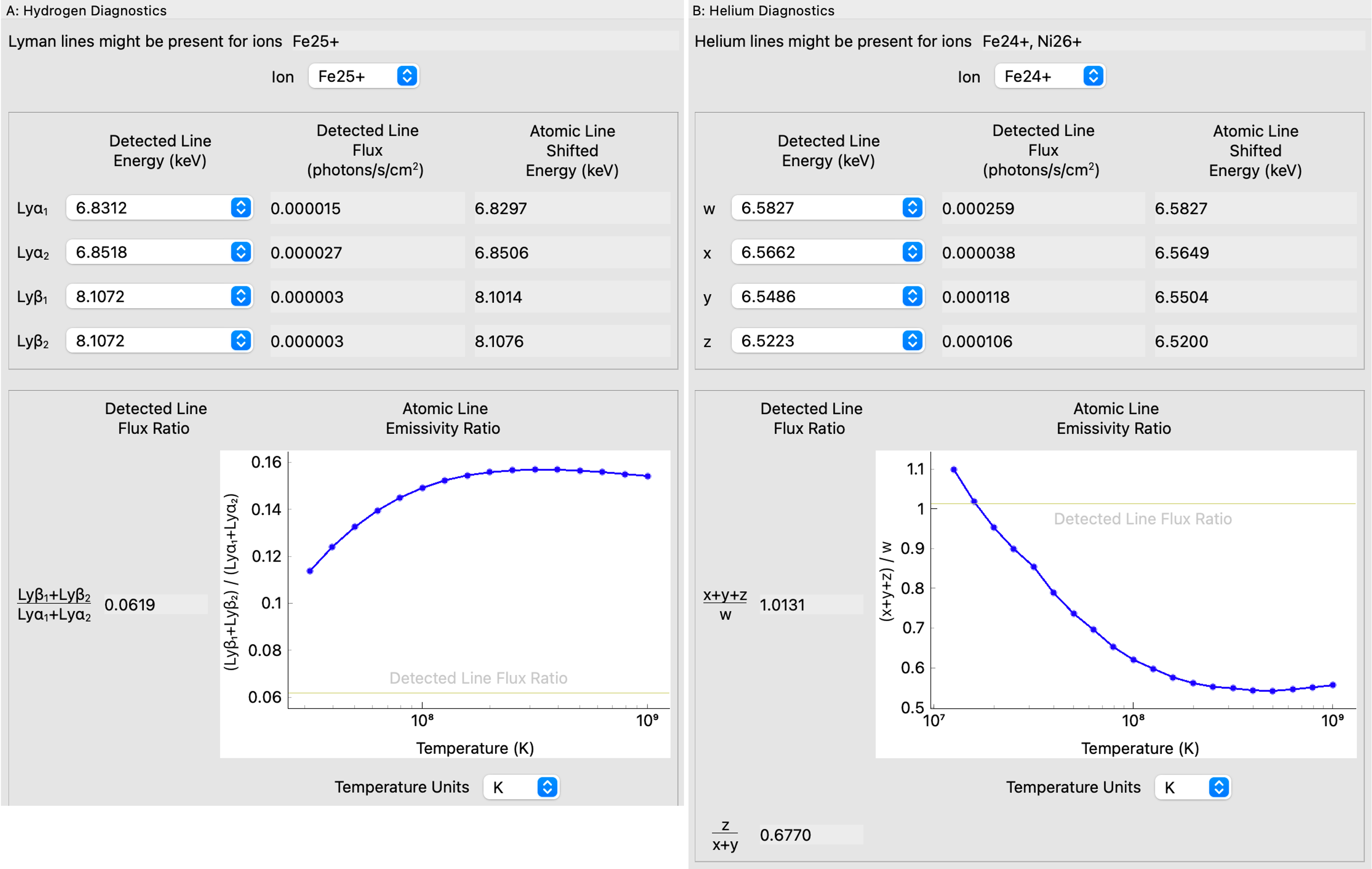Screen dimensions: 1372x869
Task: Change Helium panel Temperature Units dropdown
Action: (x=1193, y=787)
